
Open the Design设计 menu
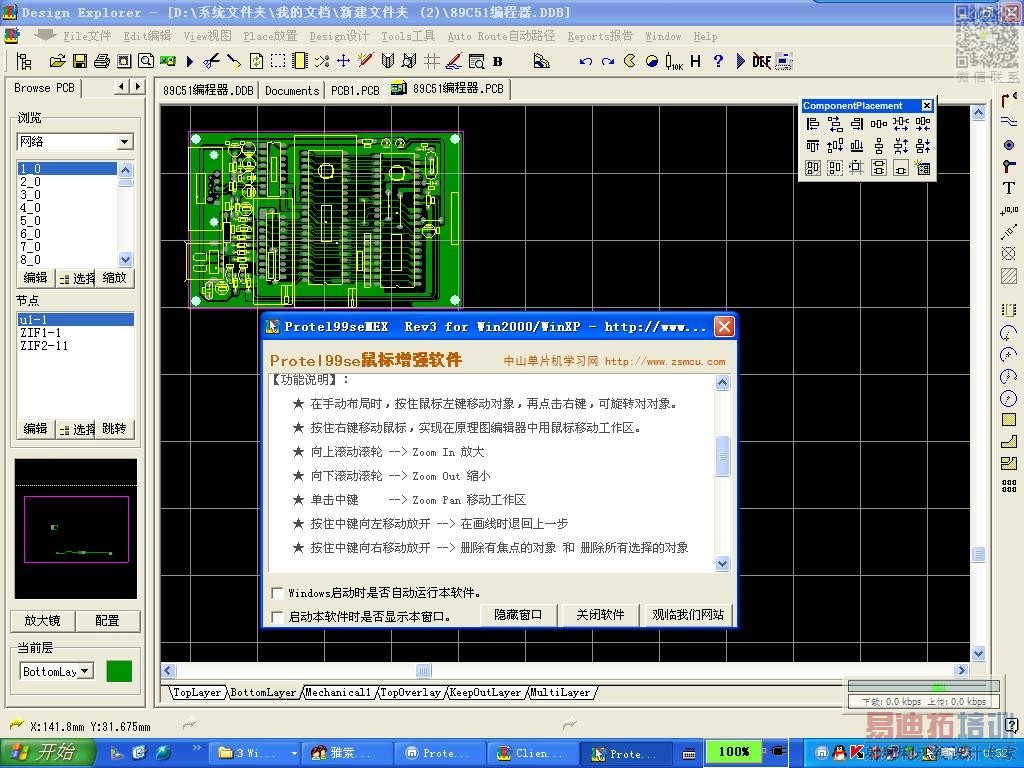(339, 36)
